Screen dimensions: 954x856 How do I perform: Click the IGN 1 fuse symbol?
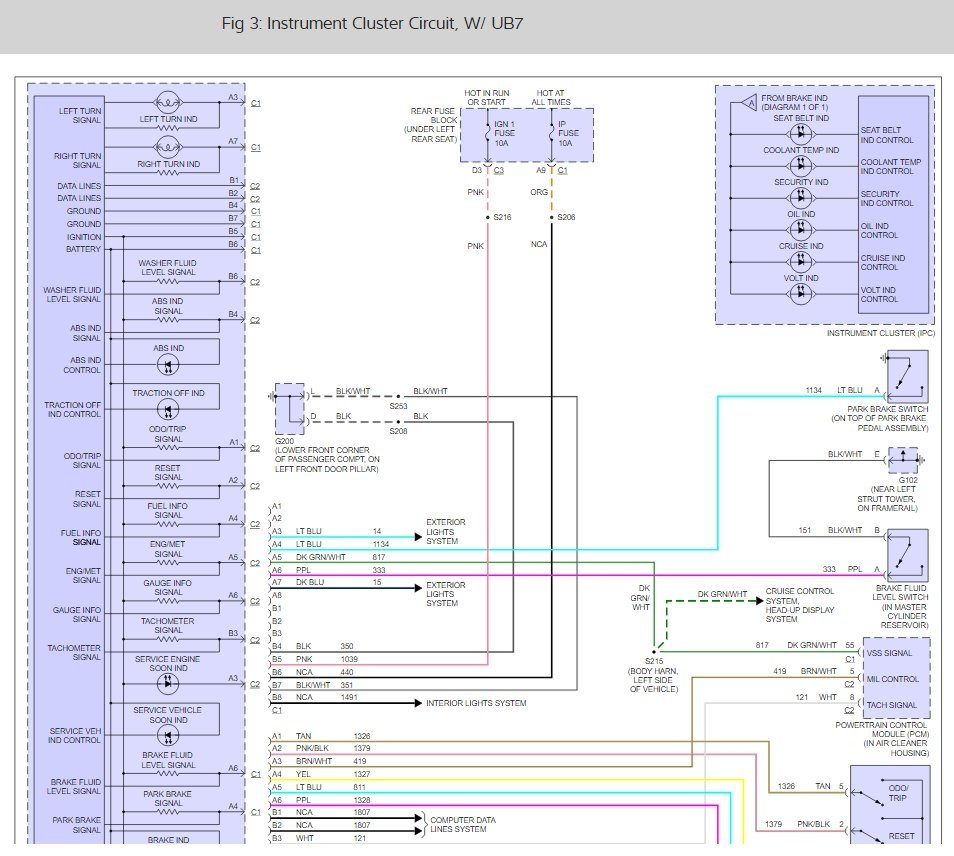[487, 134]
